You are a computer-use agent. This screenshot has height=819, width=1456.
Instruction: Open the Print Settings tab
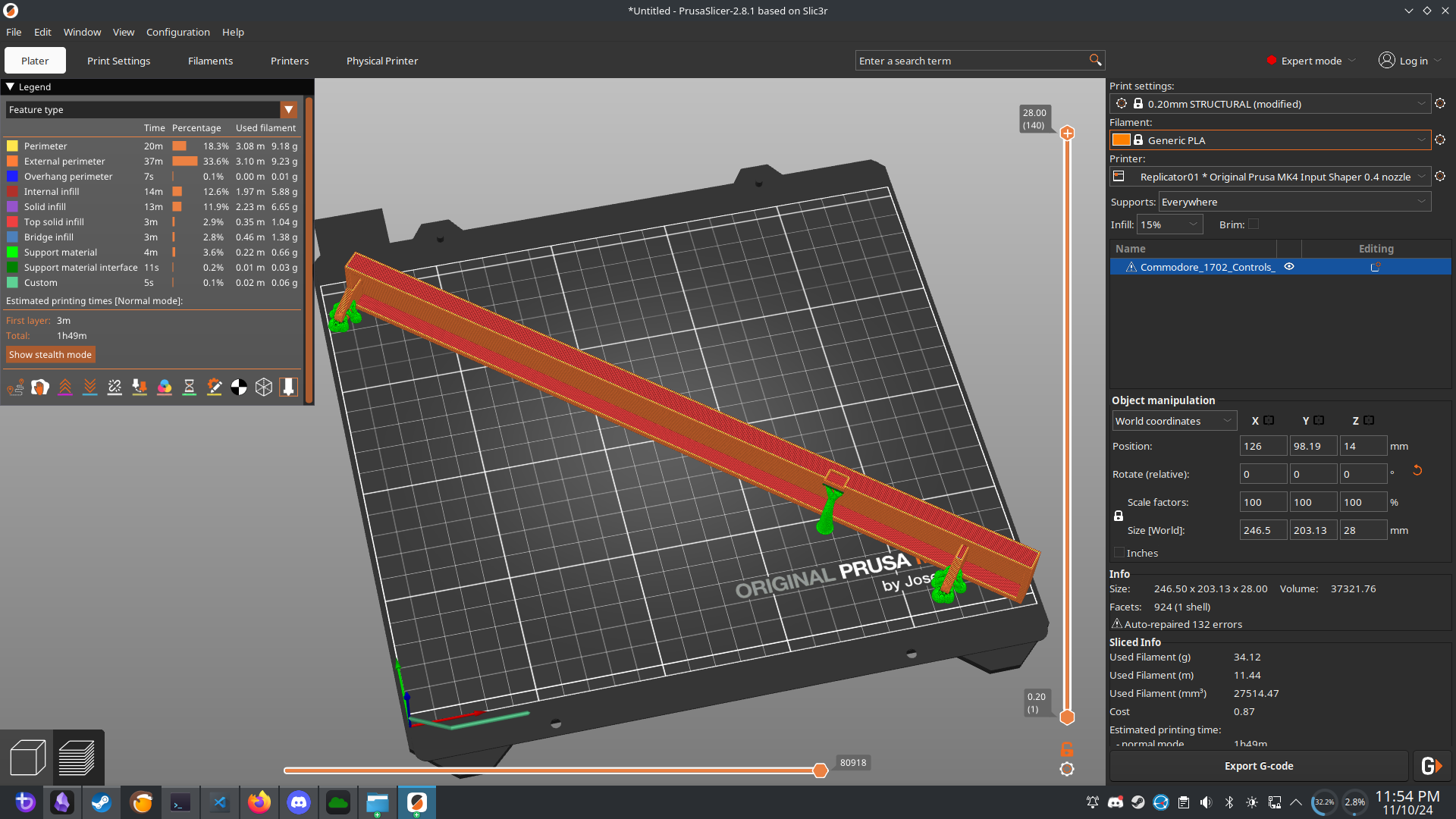pos(118,61)
